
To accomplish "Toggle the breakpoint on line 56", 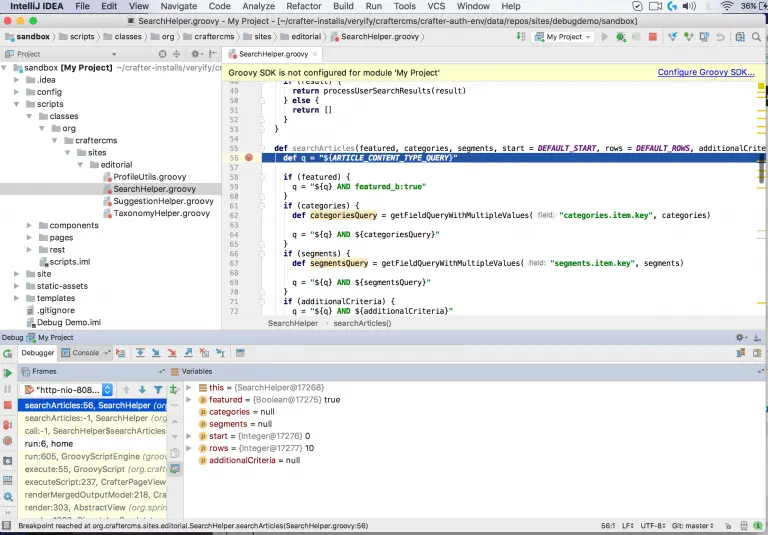I will pyautogui.click(x=249, y=158).
